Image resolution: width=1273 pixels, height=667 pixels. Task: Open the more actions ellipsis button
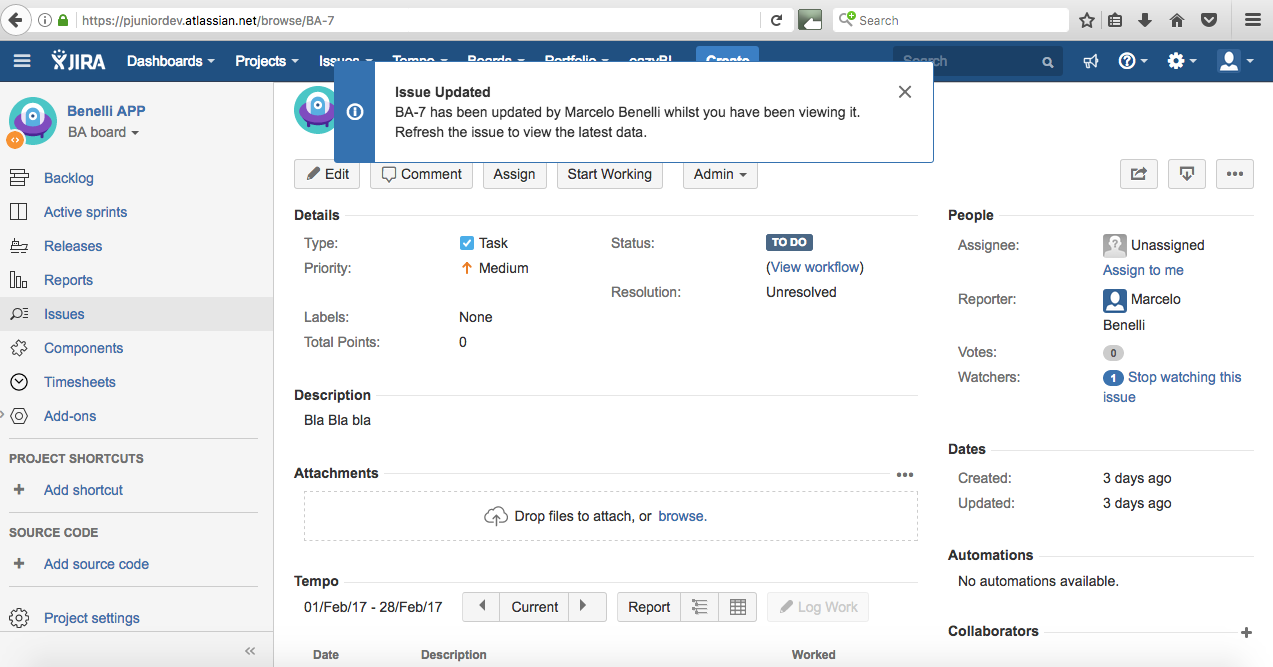1235,174
